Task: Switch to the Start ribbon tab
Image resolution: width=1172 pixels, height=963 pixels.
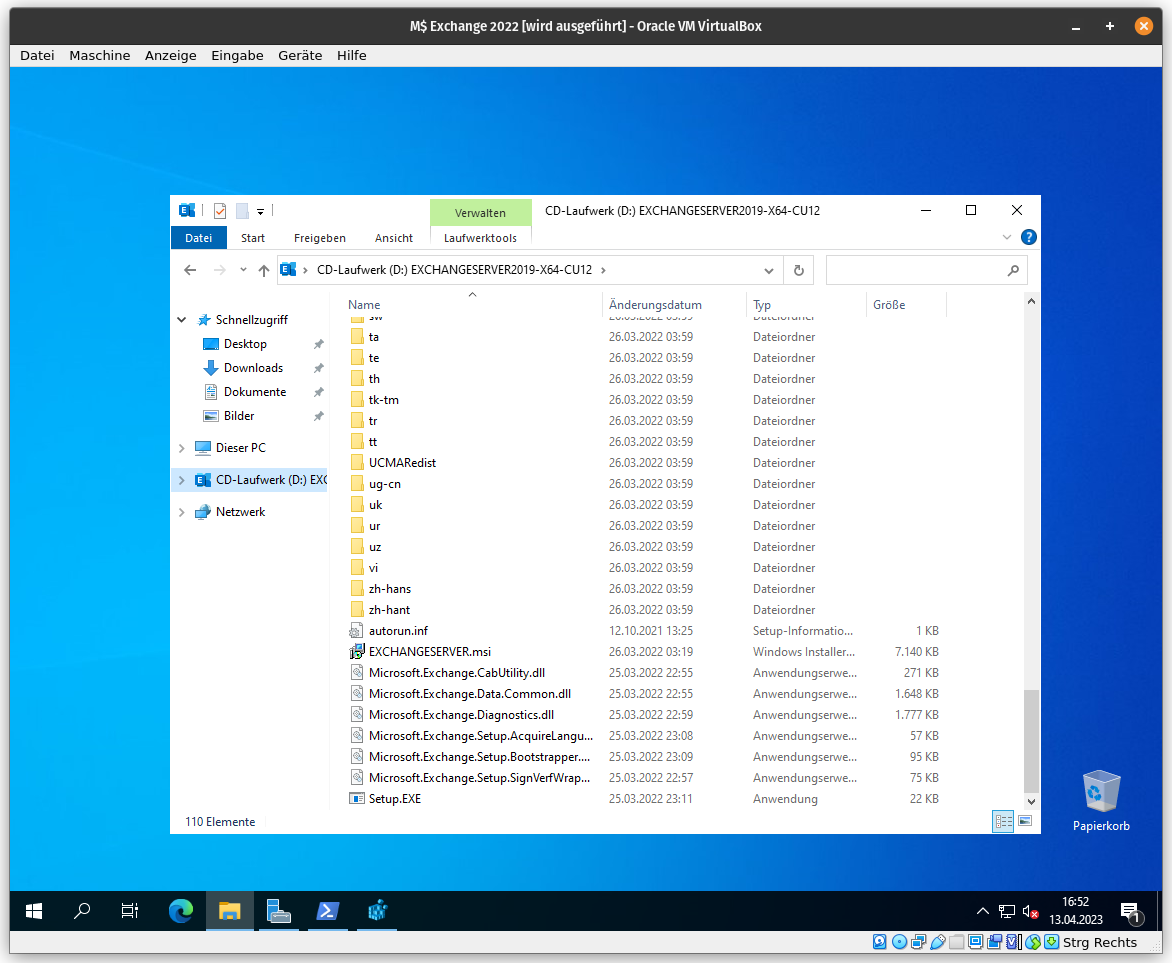Action: coord(253,238)
